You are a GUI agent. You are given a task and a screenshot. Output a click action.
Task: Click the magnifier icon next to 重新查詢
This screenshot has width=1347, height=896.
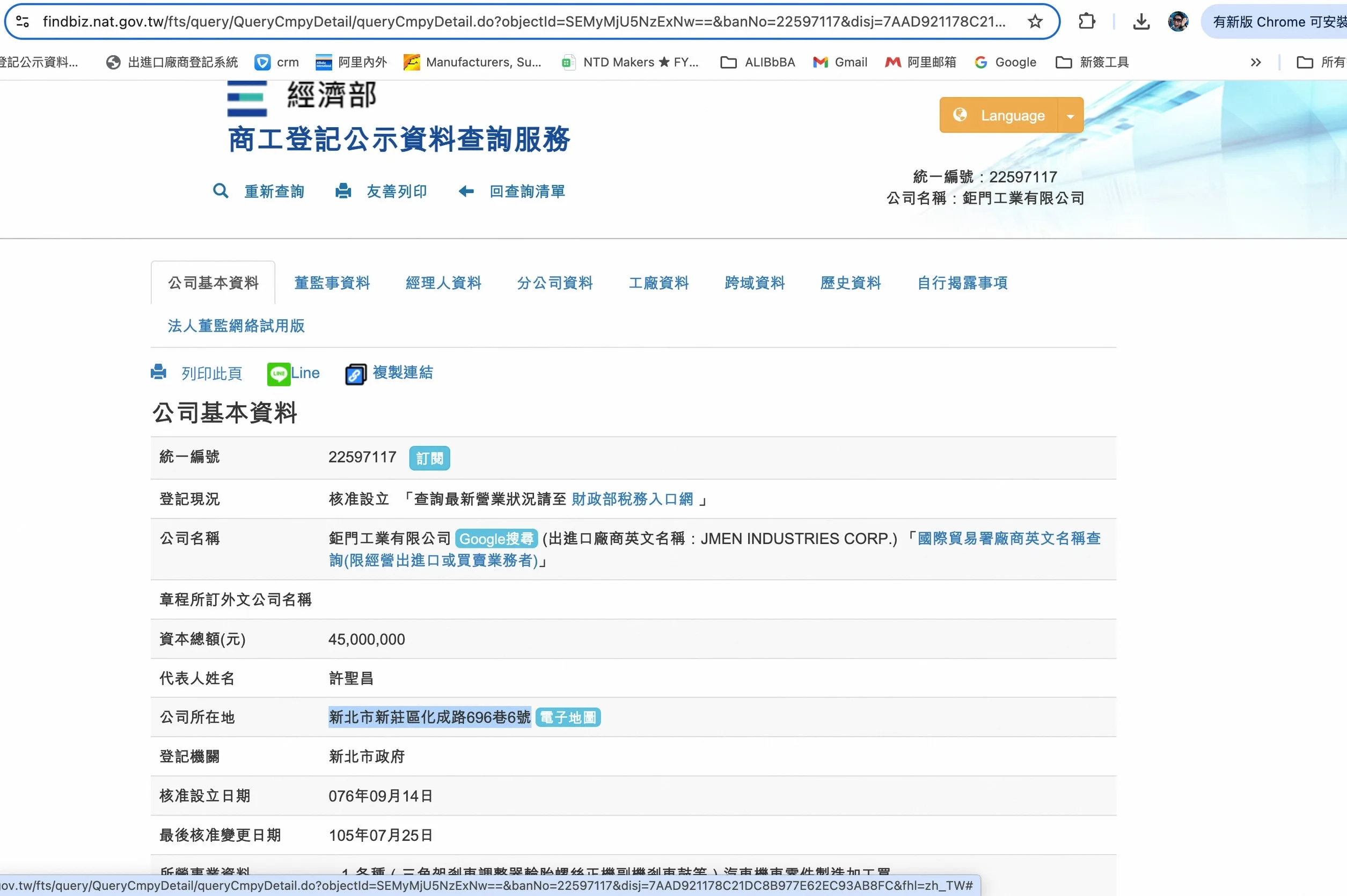220,191
